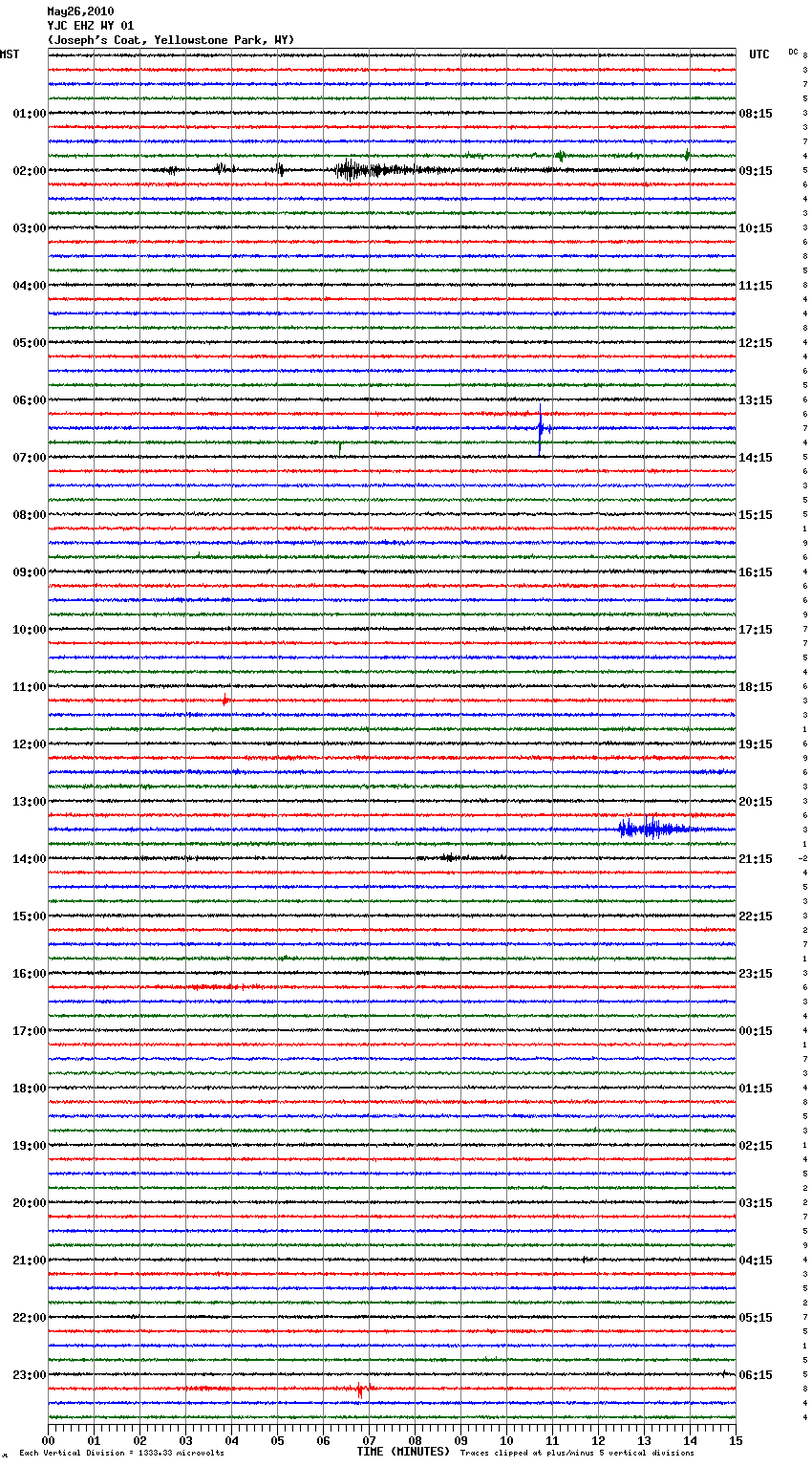
Task: Click the green event near minute 11 on 01:45 trace
Action: tap(561, 156)
